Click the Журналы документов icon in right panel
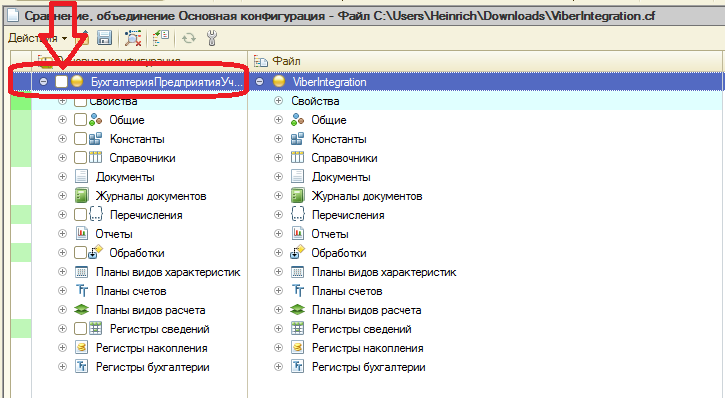The image size is (725, 398). click(298, 196)
